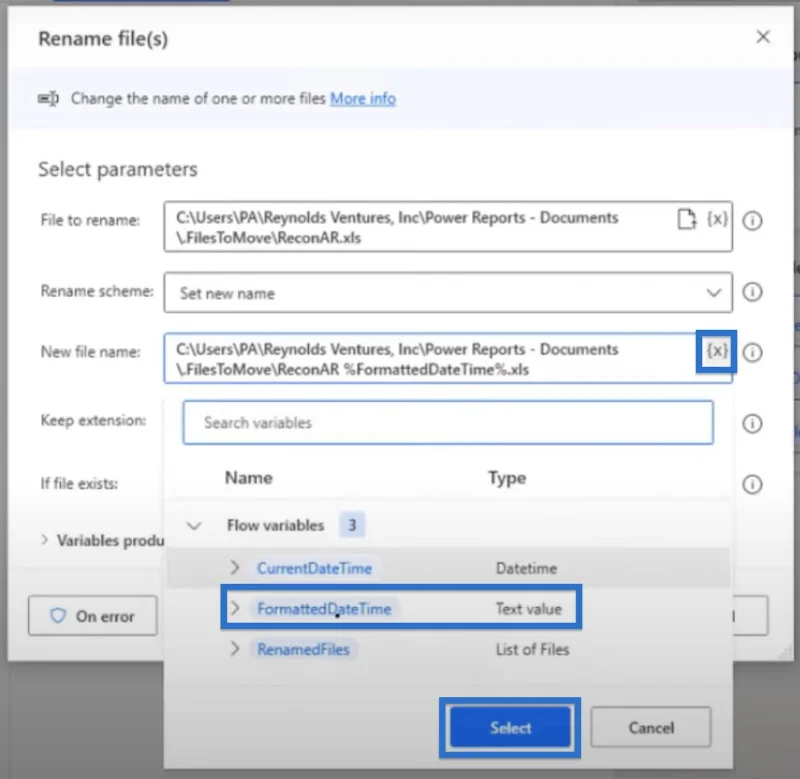The height and width of the screenshot is (779, 800).
Task: Show info for Rename scheme parameter
Action: click(x=752, y=292)
